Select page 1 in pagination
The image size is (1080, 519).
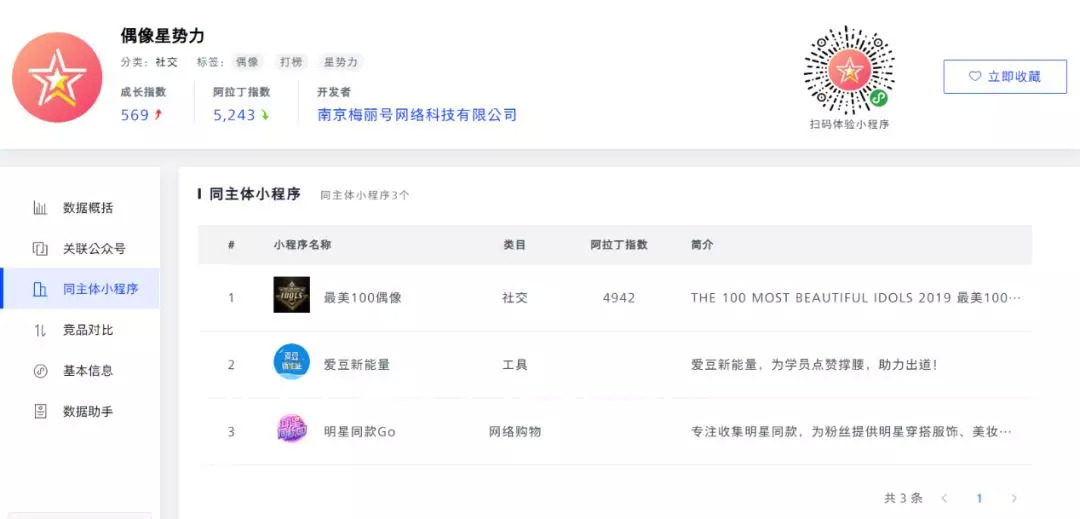point(980,498)
